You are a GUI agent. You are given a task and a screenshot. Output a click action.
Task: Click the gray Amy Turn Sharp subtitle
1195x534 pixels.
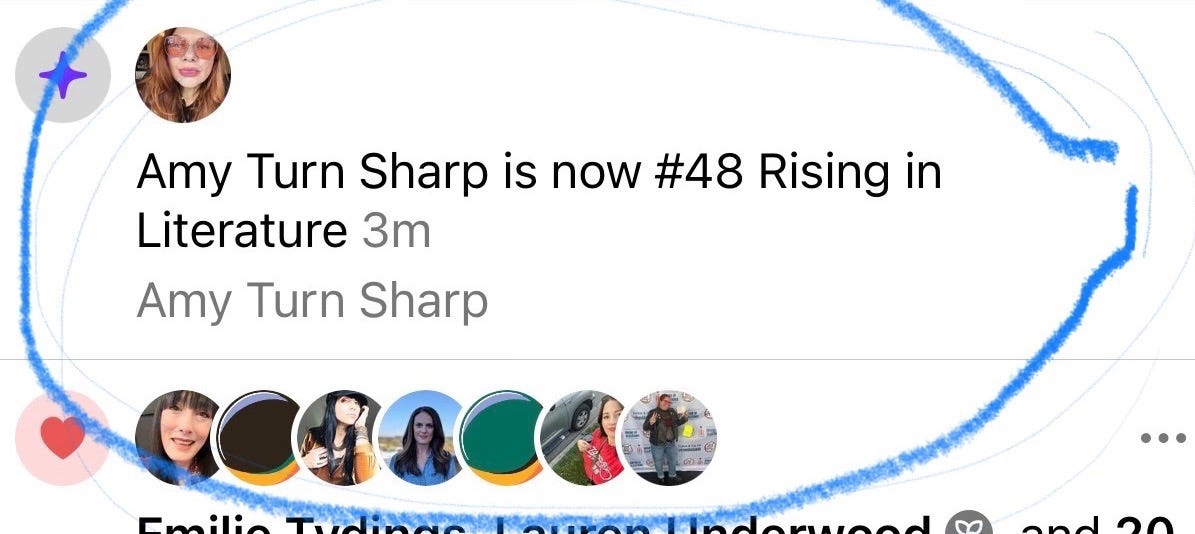point(312,300)
